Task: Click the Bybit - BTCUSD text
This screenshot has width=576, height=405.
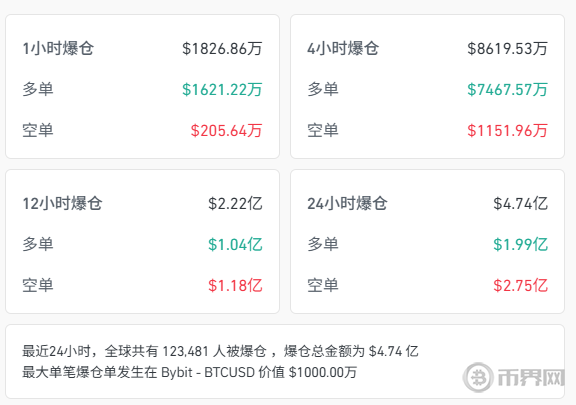Action: coord(208,372)
